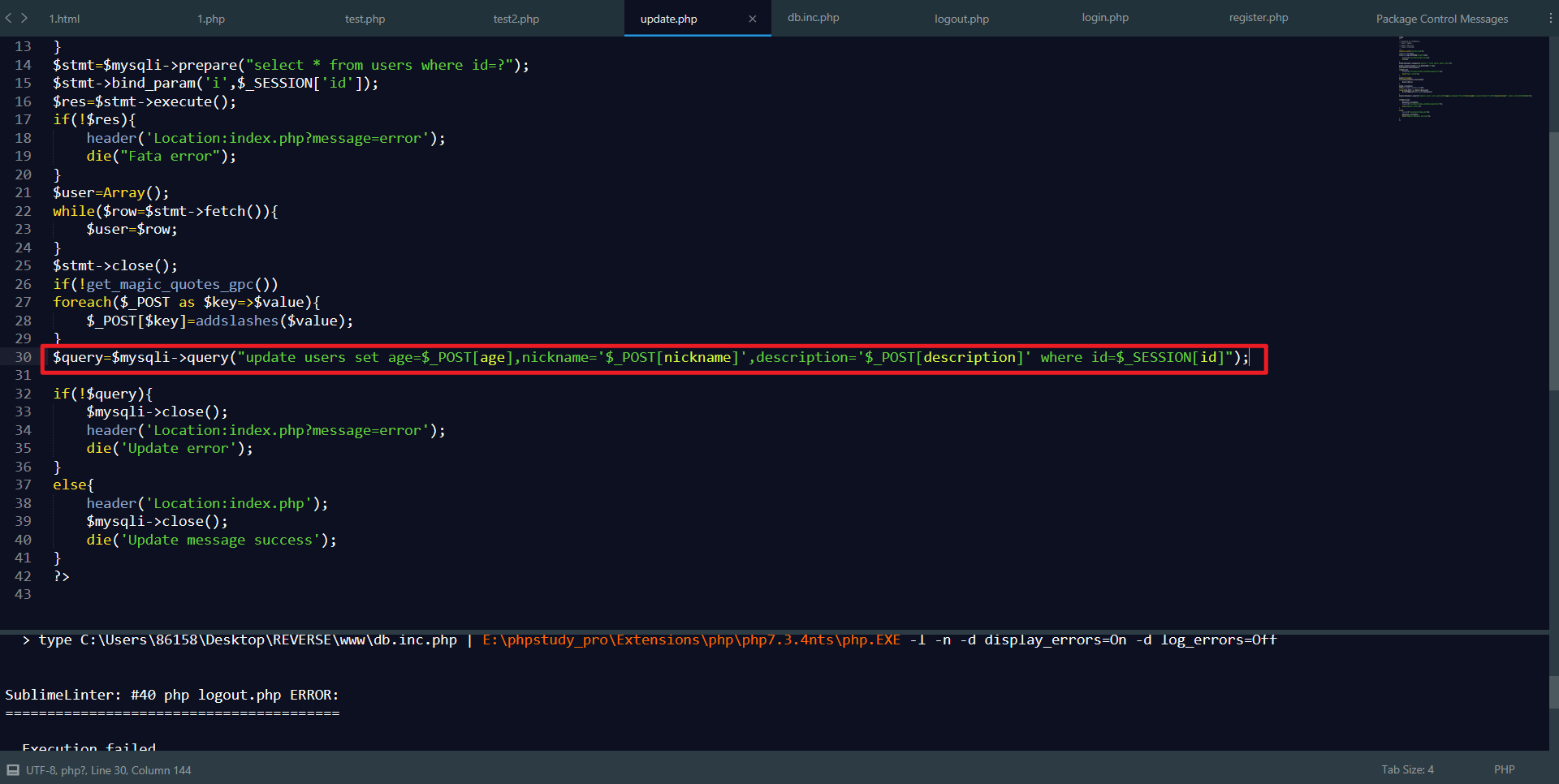
Task: Select the test2.php tab
Action: (516, 18)
